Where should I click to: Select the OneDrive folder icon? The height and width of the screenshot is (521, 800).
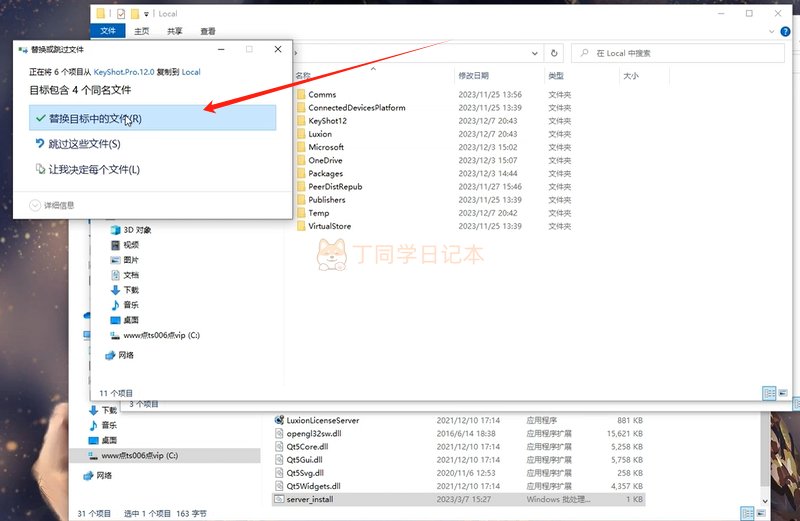(301, 160)
